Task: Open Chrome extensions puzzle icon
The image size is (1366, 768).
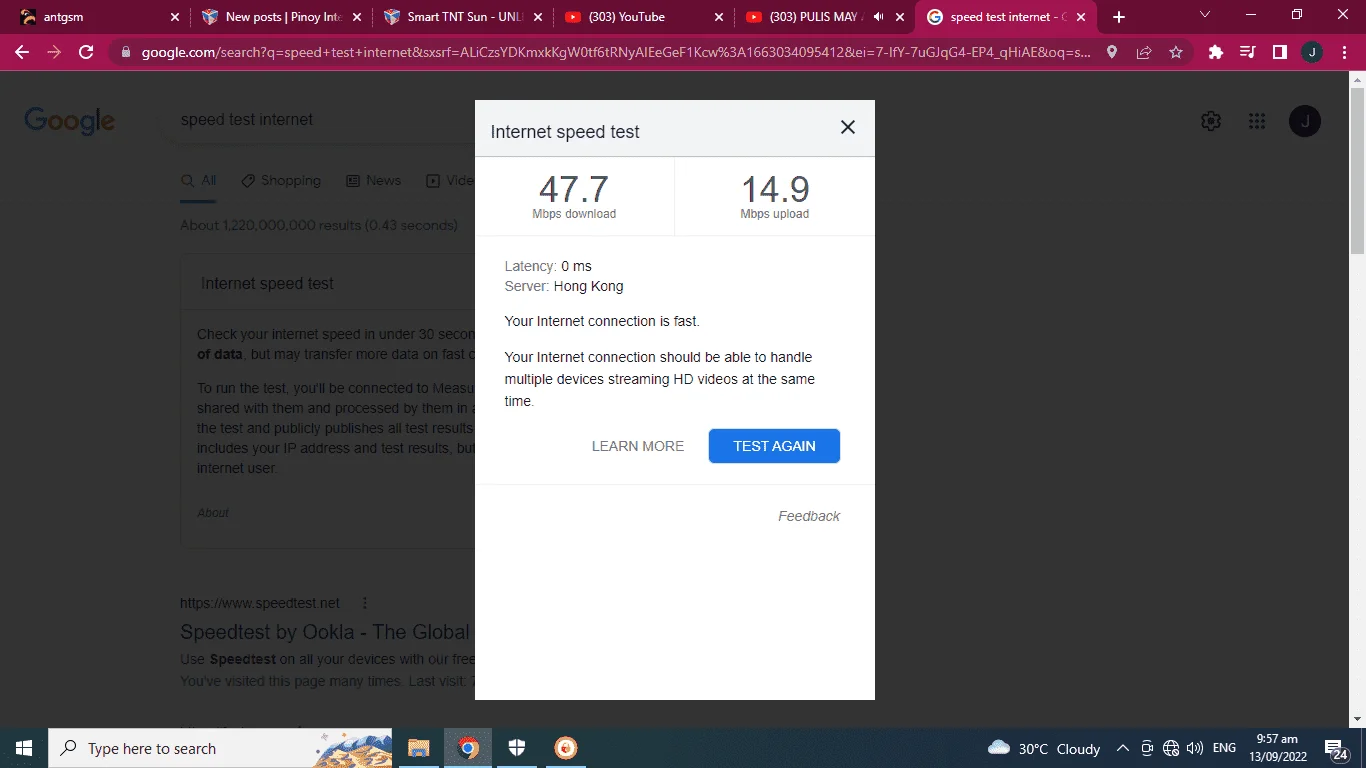Action: point(1216,52)
